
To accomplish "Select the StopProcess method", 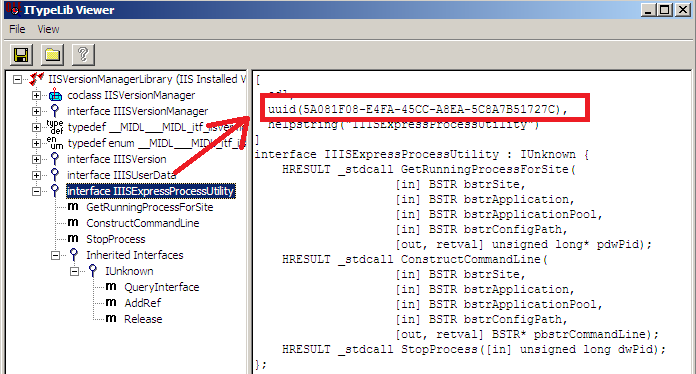I will [115, 239].
